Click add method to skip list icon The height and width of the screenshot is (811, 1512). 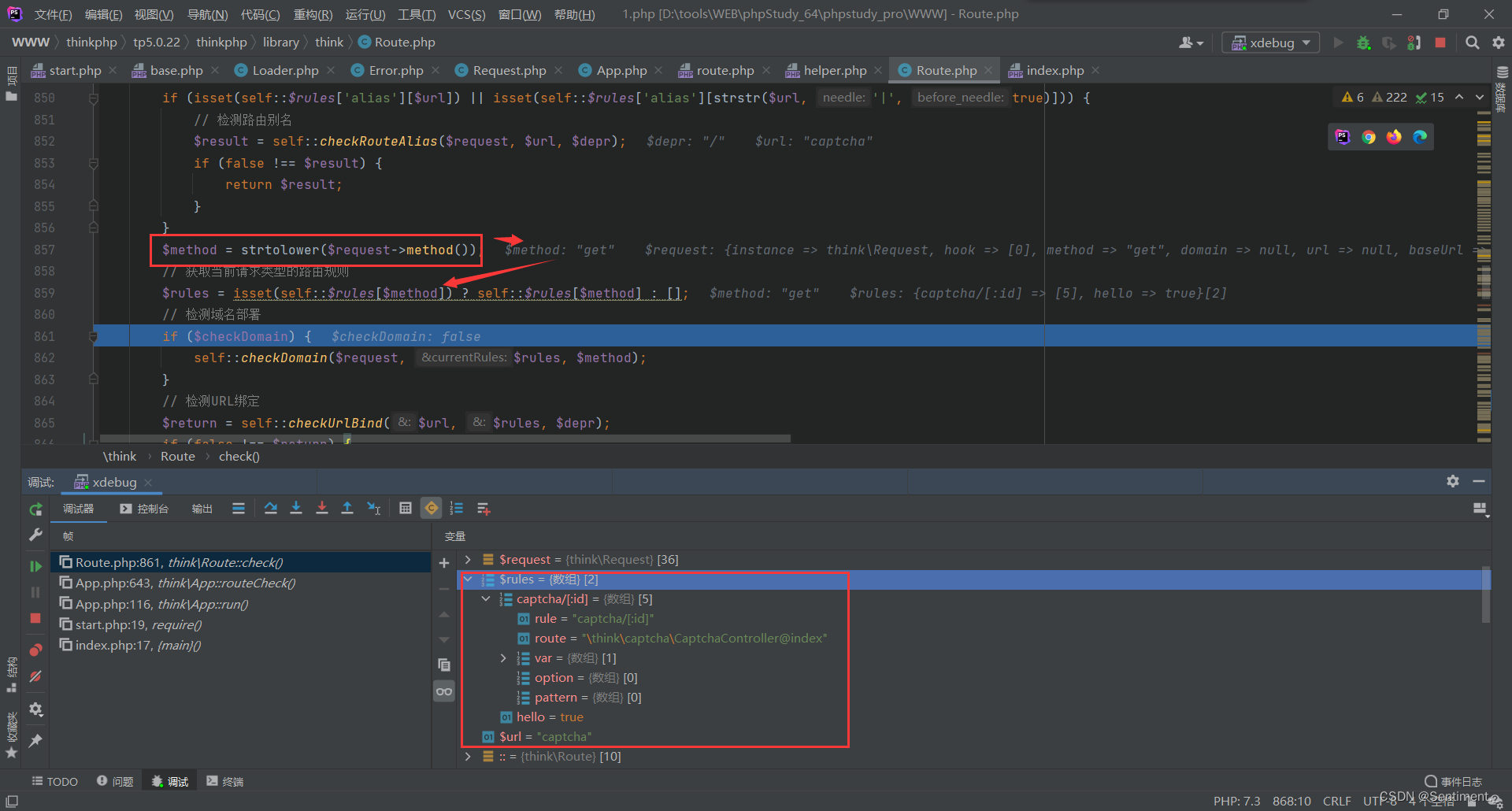pyautogui.click(x=484, y=509)
